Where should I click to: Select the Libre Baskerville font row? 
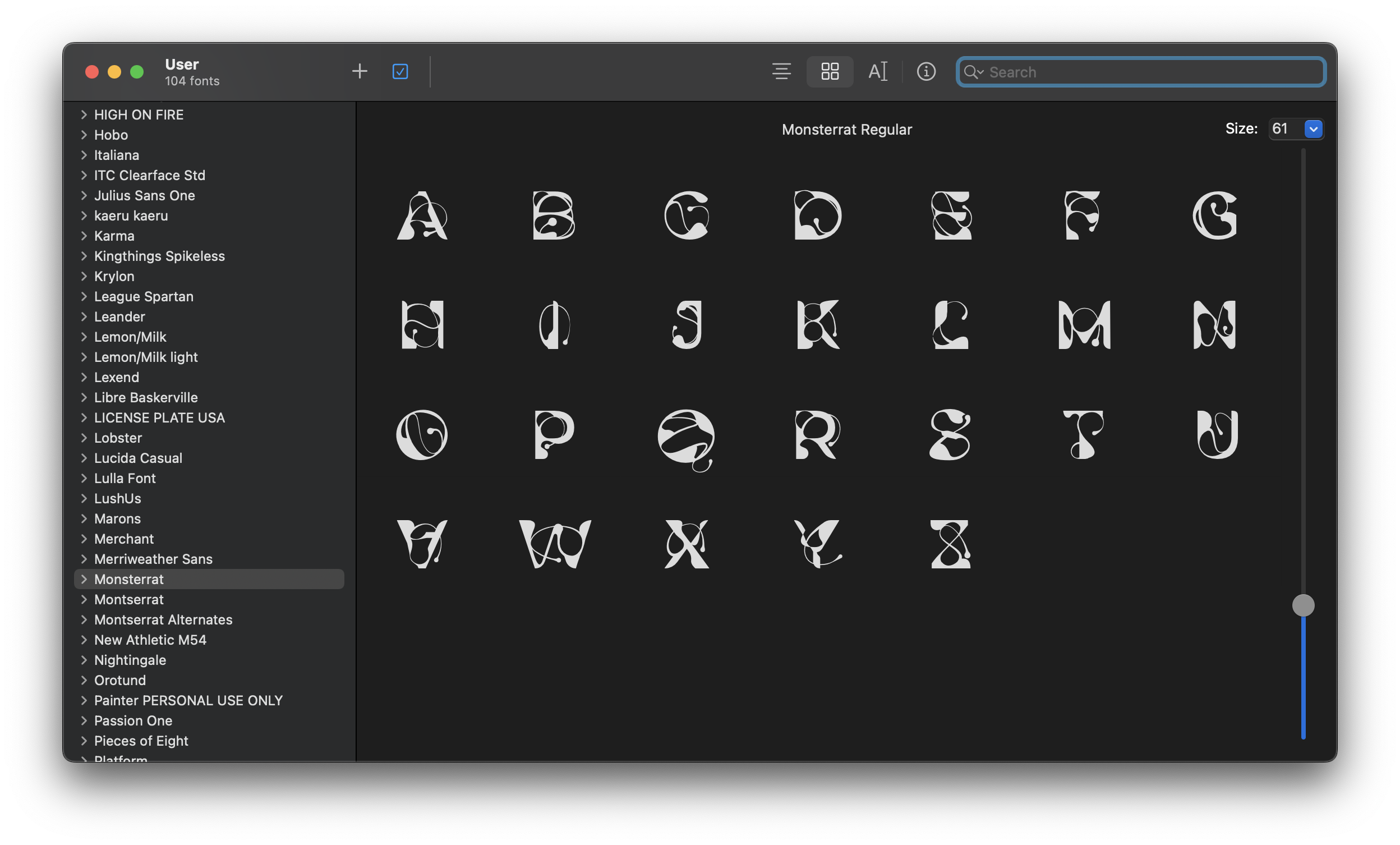tap(146, 397)
